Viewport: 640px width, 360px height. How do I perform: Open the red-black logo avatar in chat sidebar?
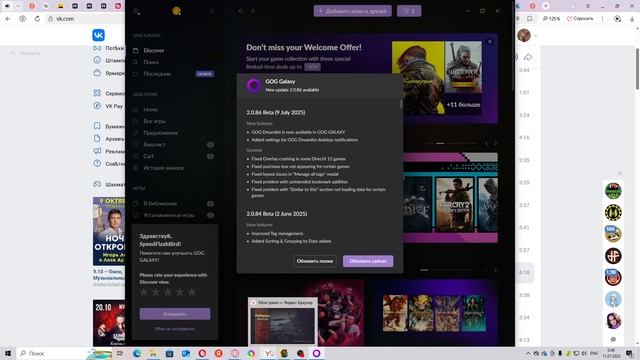click(613, 256)
